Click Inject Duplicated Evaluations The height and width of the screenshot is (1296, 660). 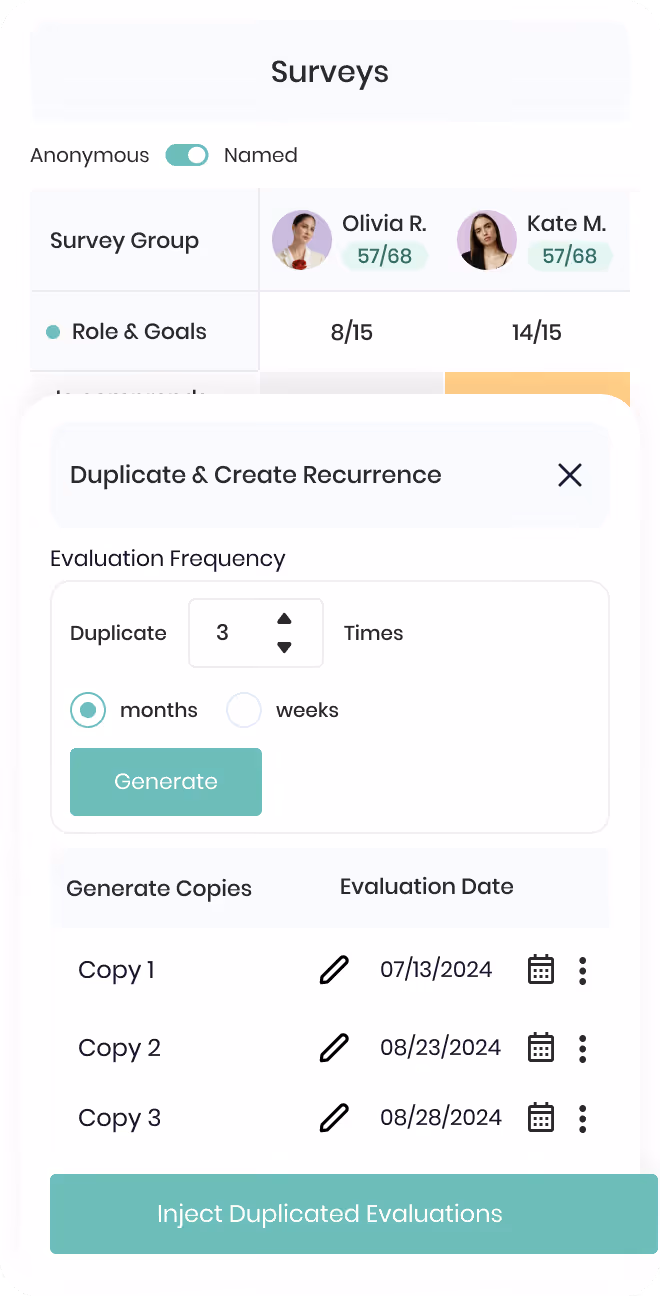click(354, 1214)
